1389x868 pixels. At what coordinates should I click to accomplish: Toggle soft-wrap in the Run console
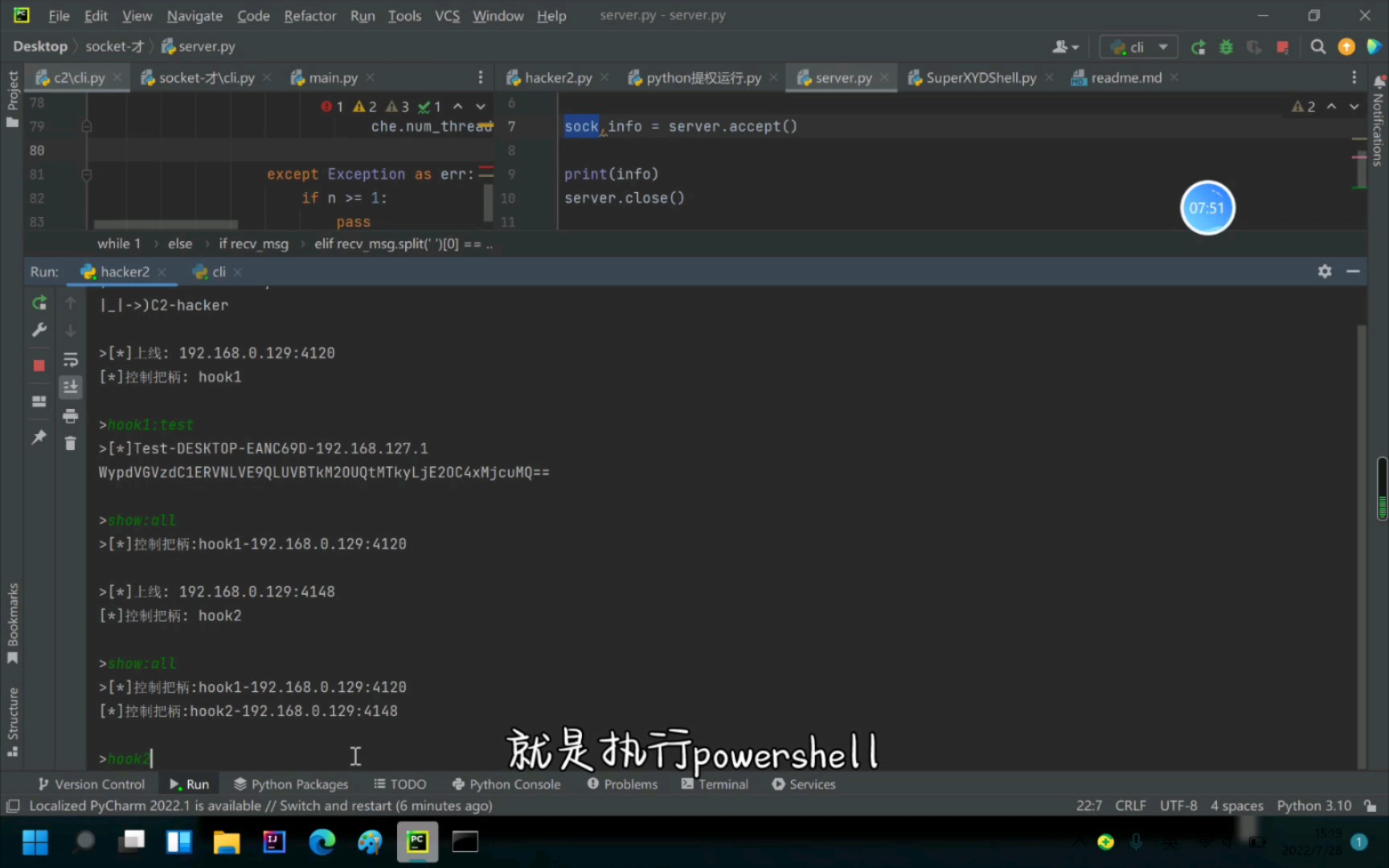(x=71, y=359)
